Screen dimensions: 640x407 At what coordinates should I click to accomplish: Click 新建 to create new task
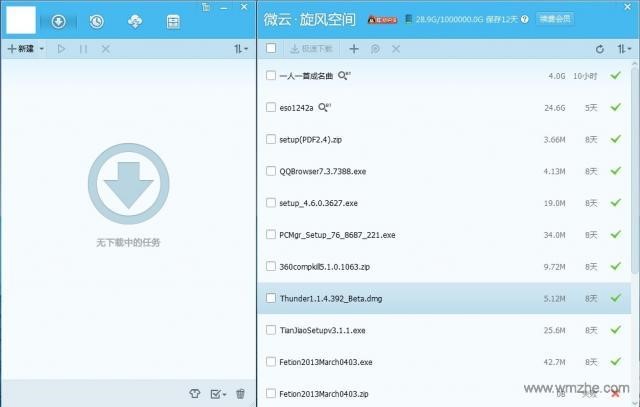[x=21, y=49]
